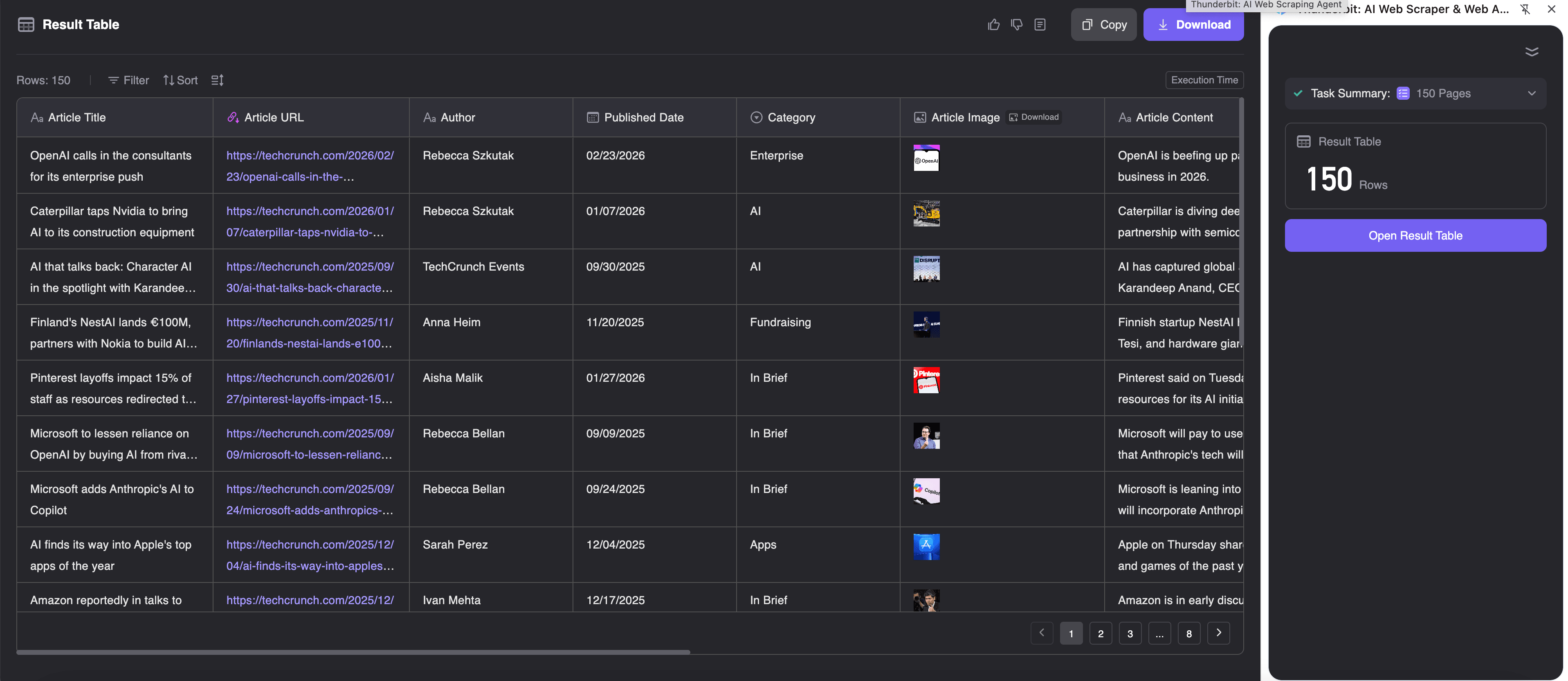The image size is (1568, 681).
Task: Toggle the Execution Time display
Action: coord(1203,80)
